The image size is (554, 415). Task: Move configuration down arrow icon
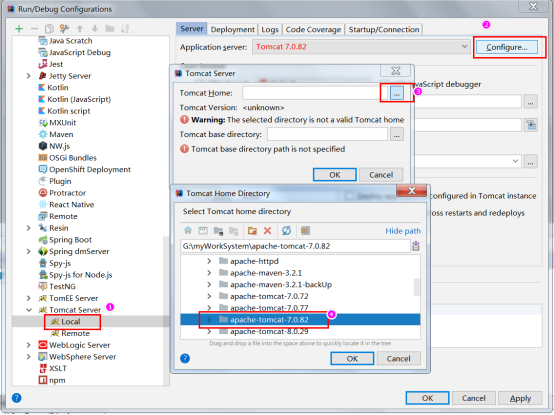pyautogui.click(x=95, y=29)
